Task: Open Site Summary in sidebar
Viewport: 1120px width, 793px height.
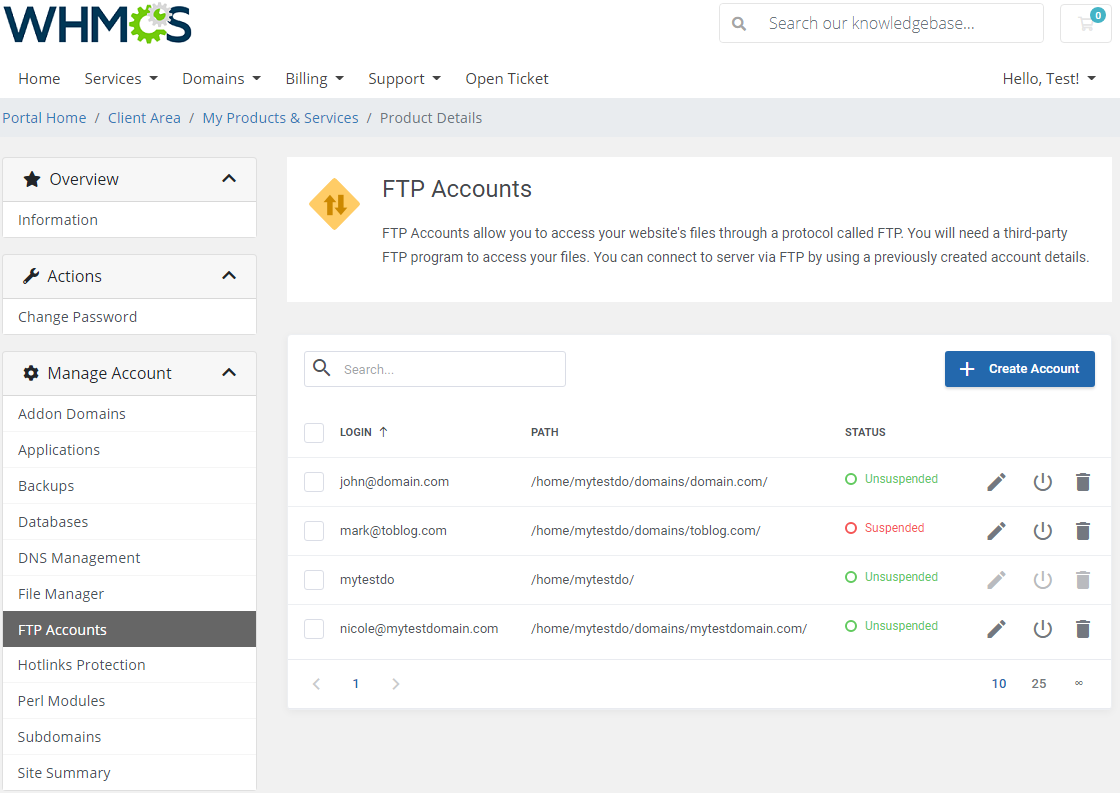Action: pyautogui.click(x=129, y=773)
